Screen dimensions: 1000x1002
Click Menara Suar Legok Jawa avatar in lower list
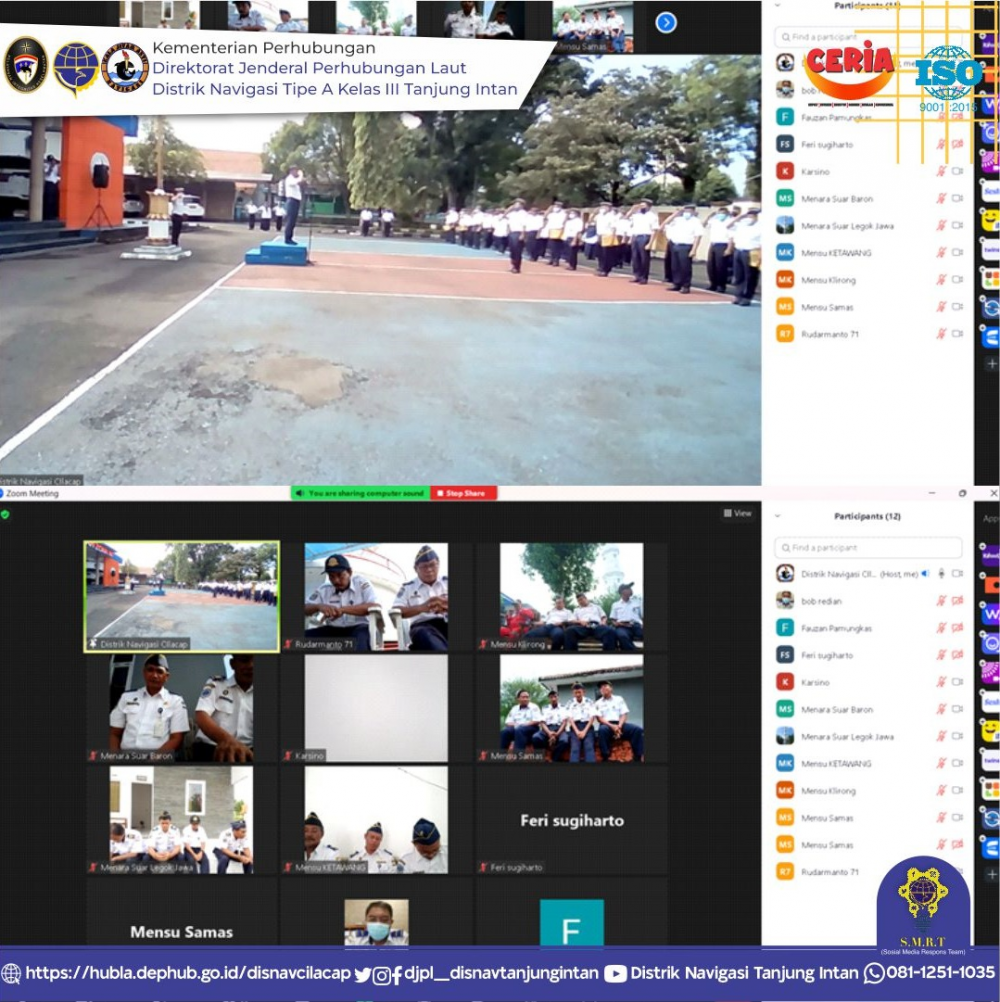click(785, 736)
